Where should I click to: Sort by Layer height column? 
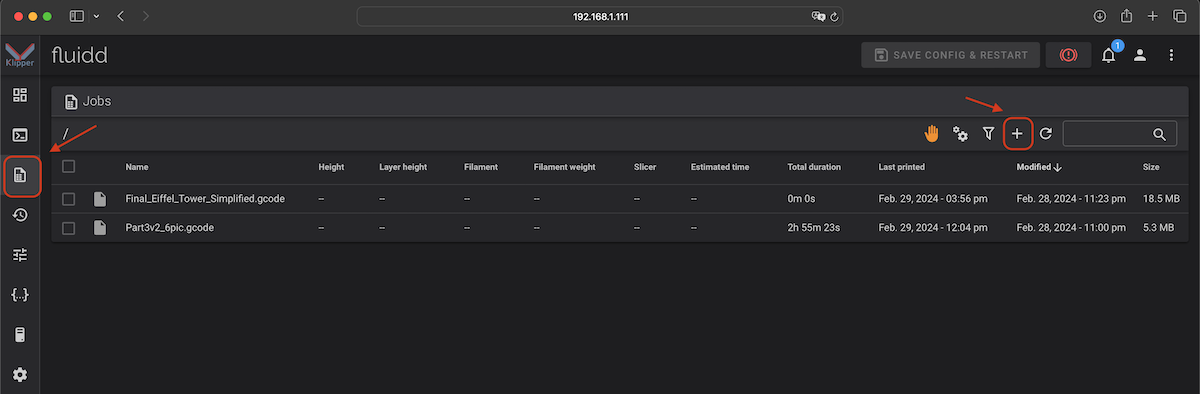(403, 167)
